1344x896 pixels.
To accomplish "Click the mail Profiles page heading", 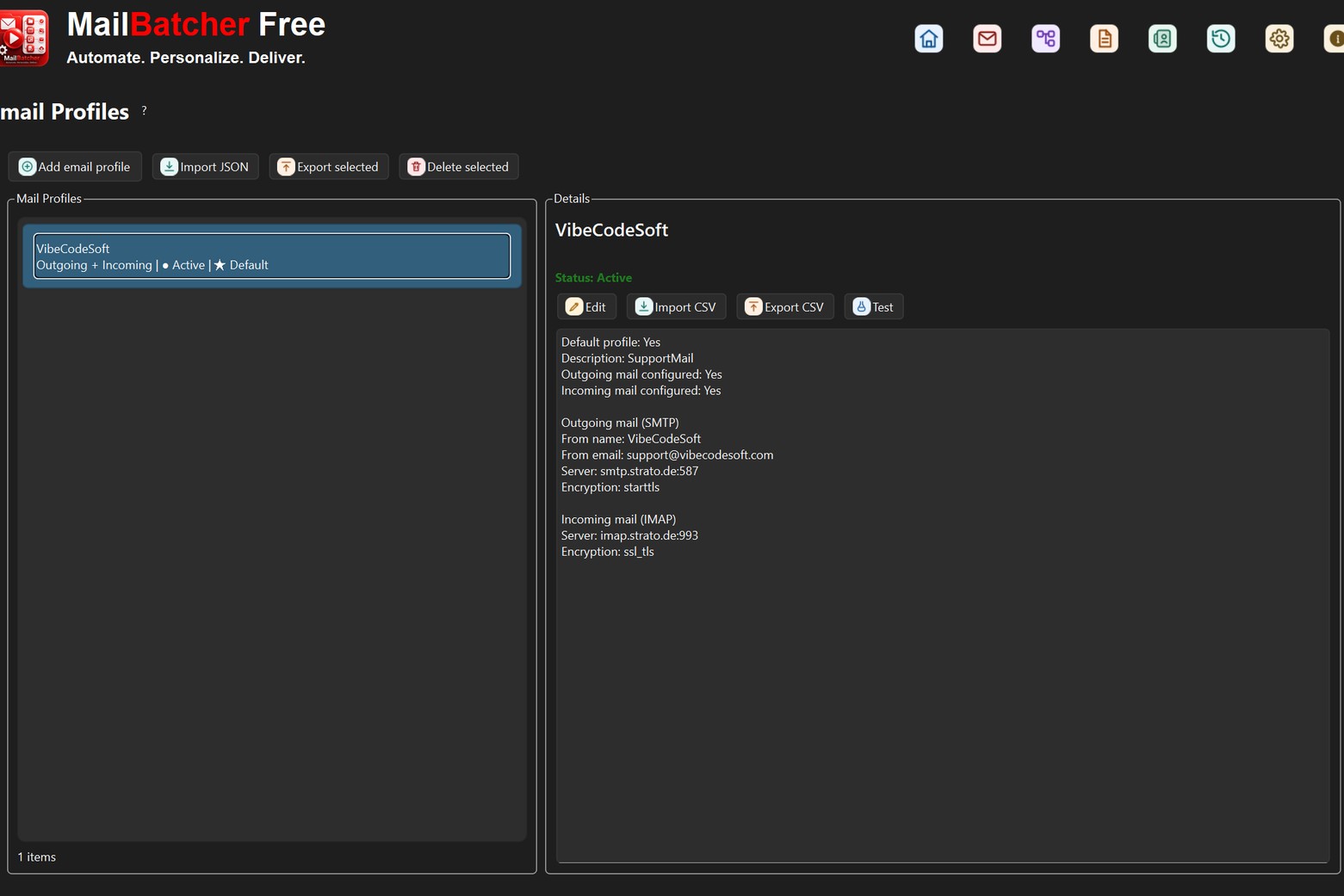I will (x=65, y=112).
